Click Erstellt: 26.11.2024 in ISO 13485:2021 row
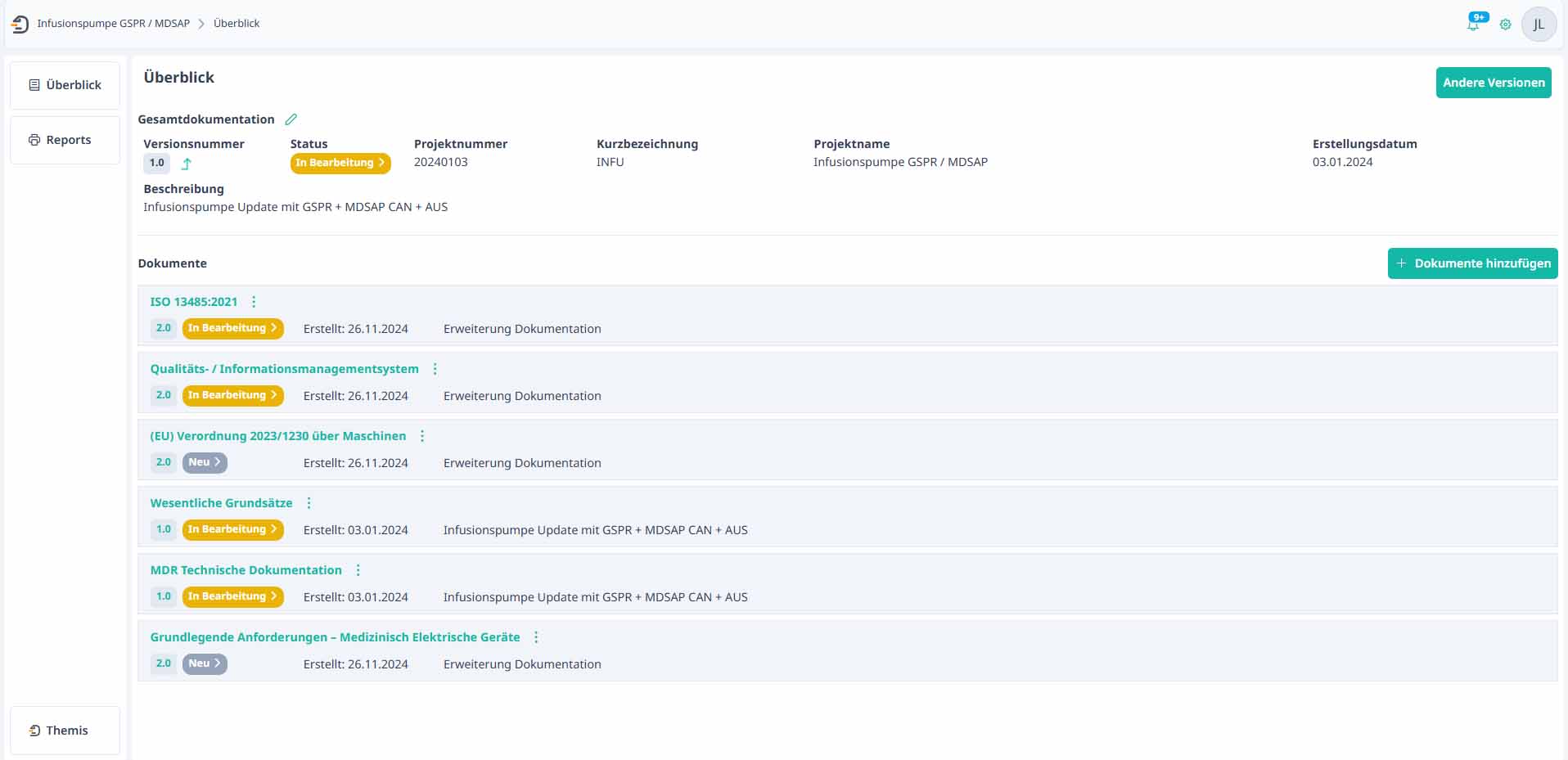 click(356, 329)
